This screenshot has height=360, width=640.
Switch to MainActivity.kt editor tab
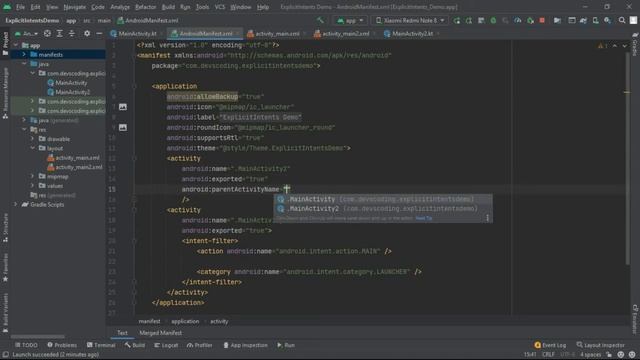point(137,33)
